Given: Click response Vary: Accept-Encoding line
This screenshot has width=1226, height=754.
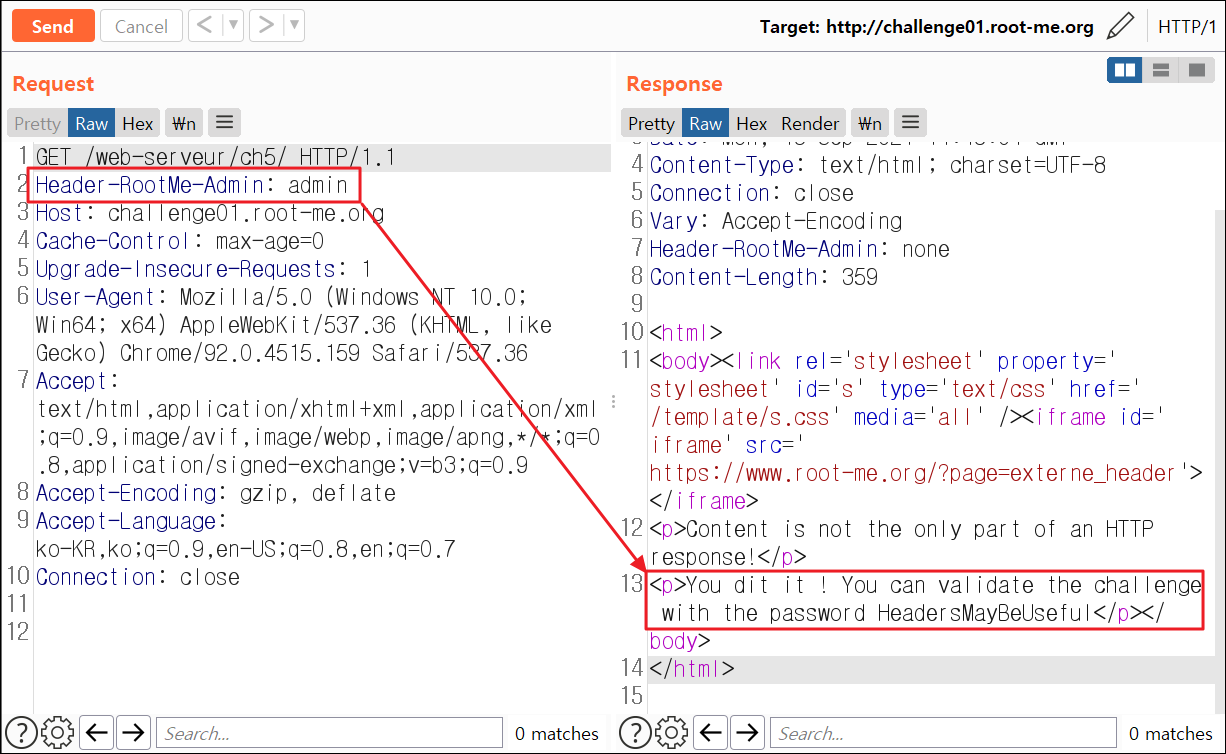Looking at the screenshot, I should pyautogui.click(x=776, y=221).
